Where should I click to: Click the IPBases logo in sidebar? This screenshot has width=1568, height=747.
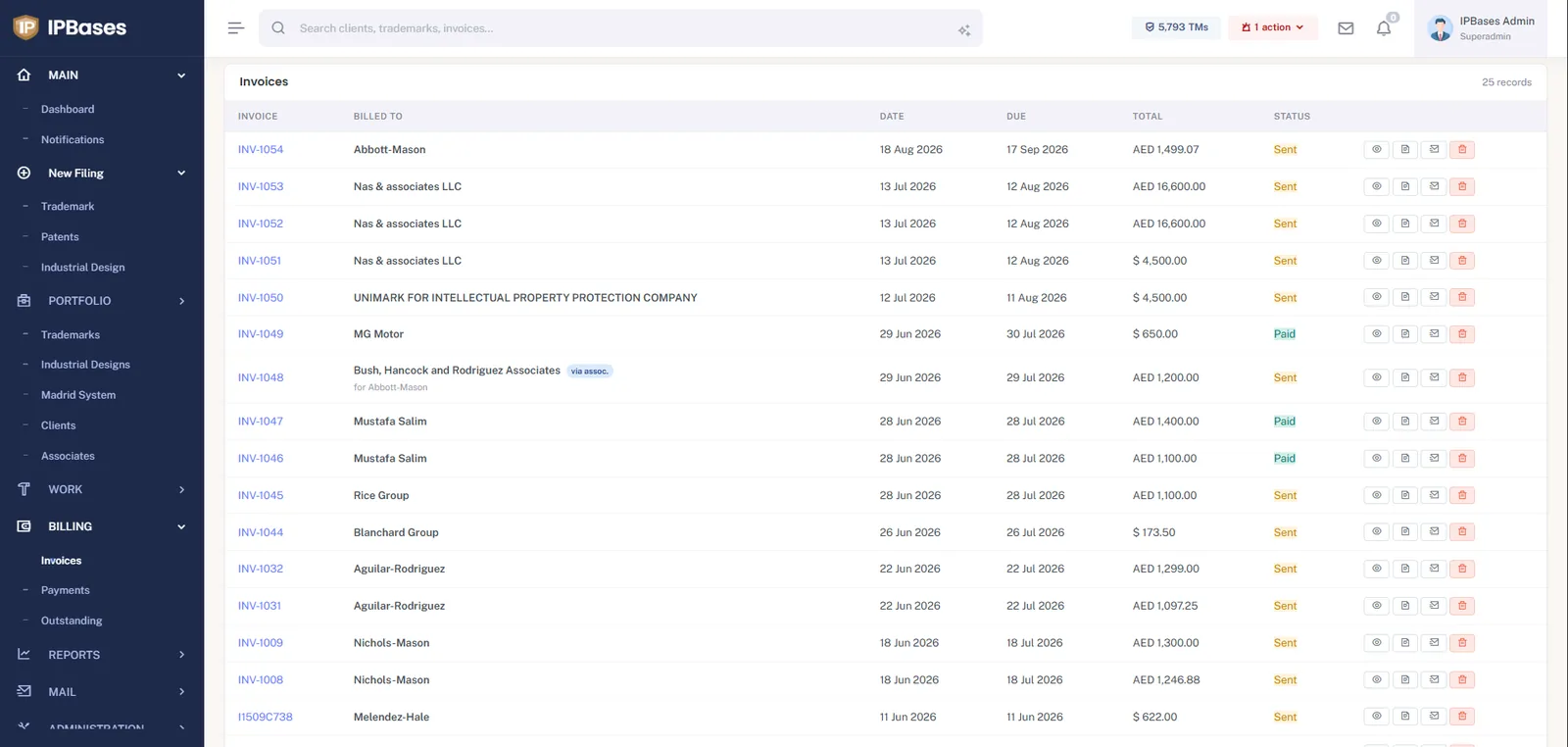click(x=71, y=27)
